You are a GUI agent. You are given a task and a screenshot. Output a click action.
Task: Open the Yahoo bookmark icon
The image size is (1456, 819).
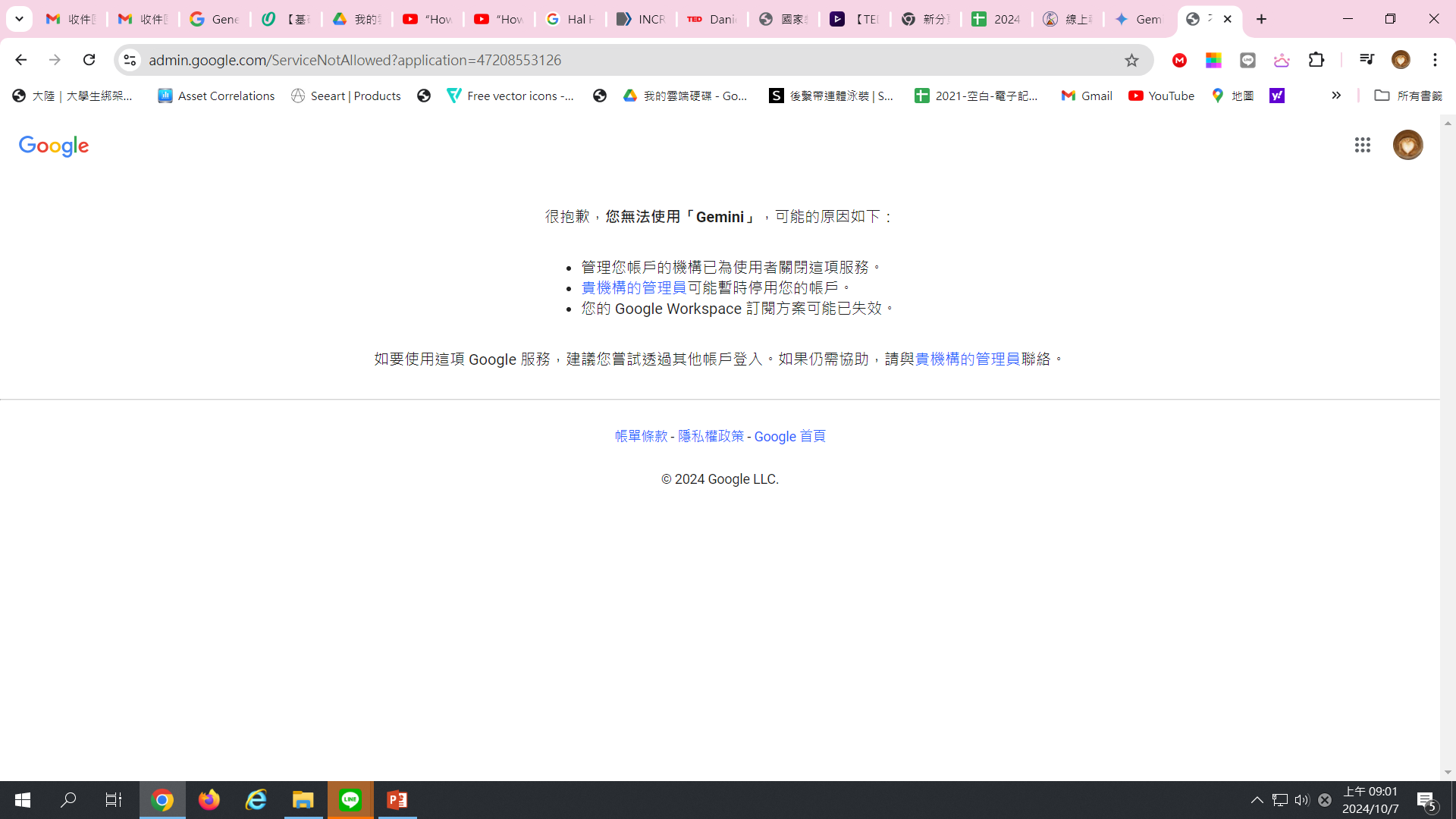click(x=1277, y=96)
